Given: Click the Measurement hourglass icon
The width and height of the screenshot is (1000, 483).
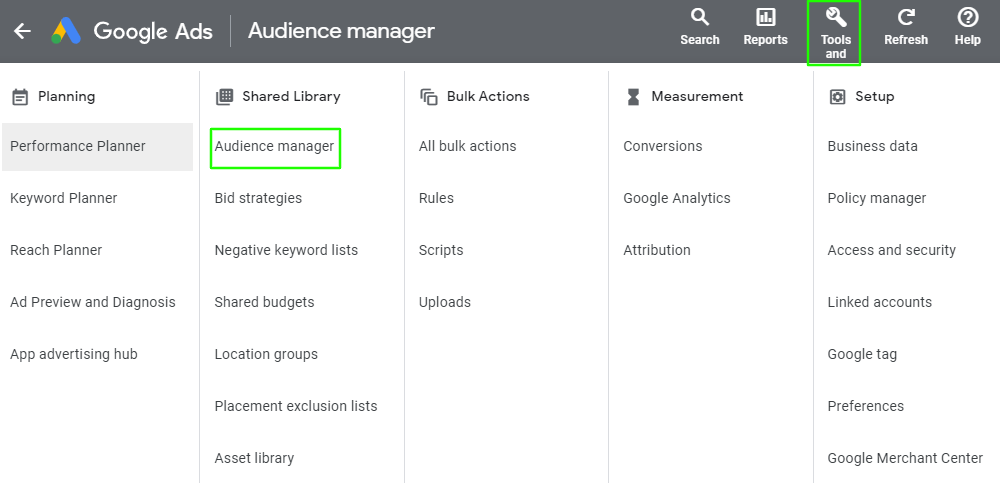Looking at the screenshot, I should point(633,97).
